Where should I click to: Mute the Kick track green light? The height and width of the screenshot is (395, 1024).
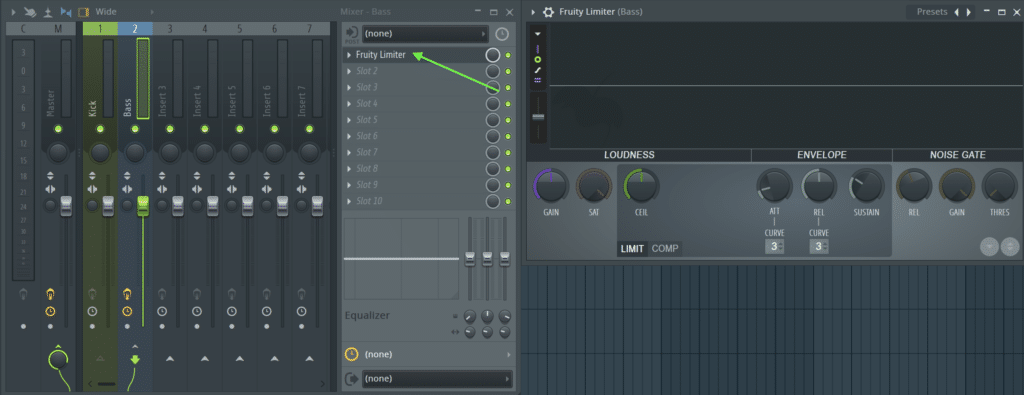100,129
